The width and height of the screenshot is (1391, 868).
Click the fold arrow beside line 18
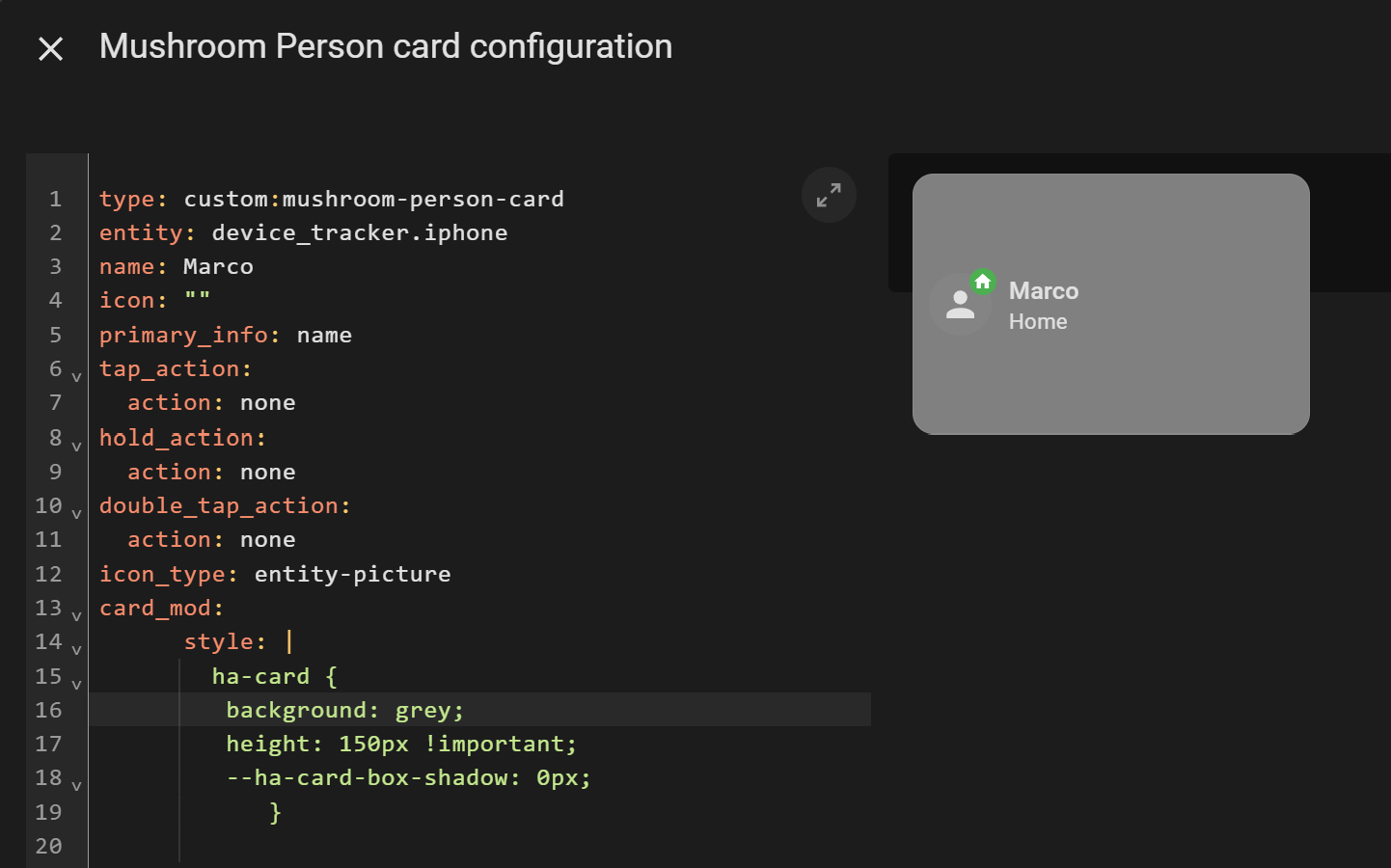[x=76, y=786]
